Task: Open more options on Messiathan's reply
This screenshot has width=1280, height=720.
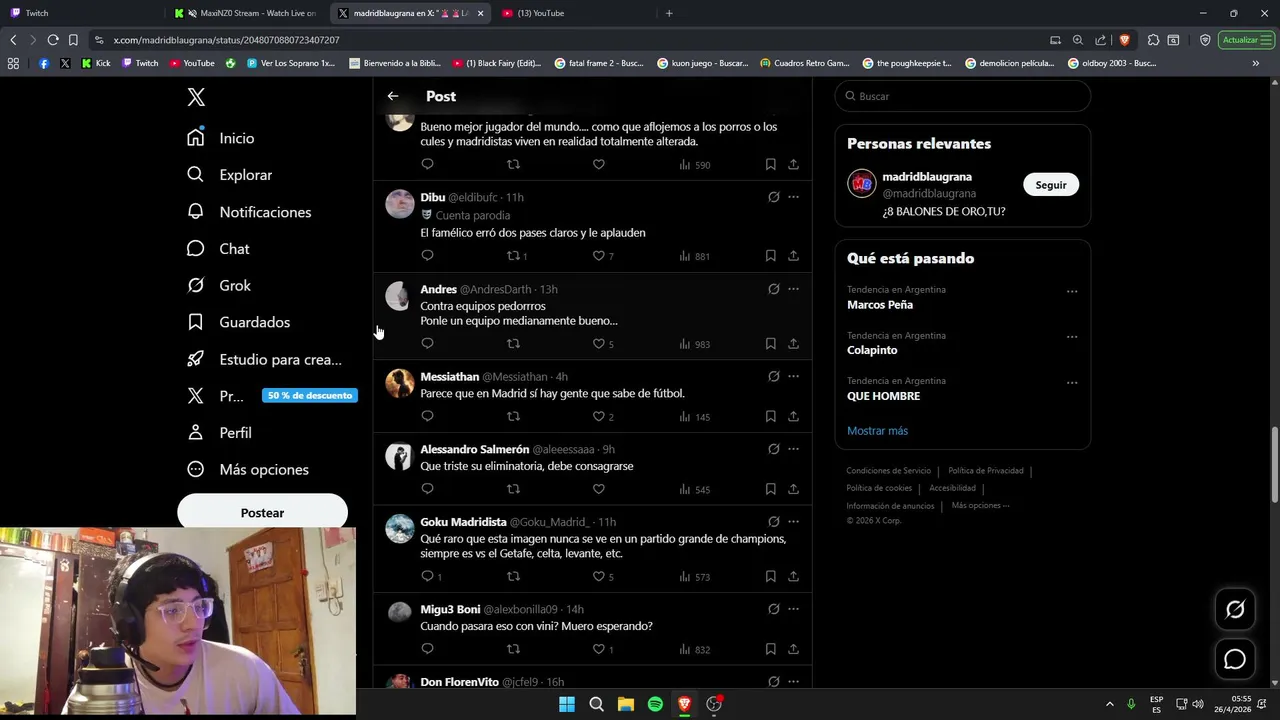Action: [793, 377]
